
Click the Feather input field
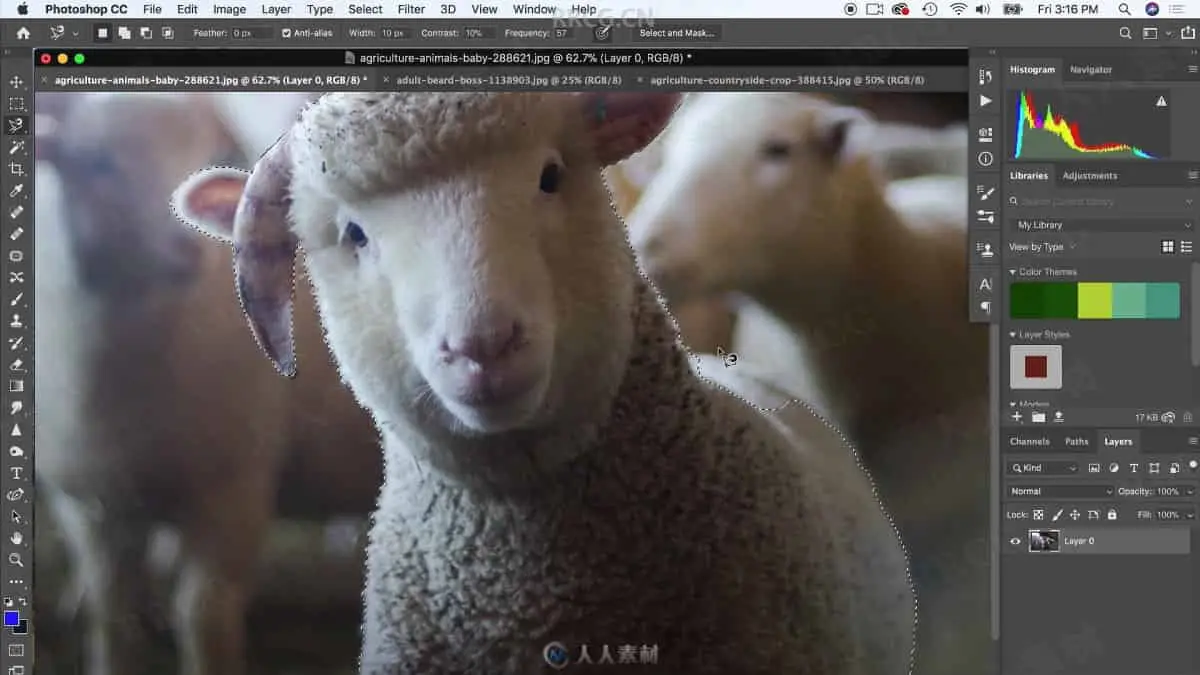[x=251, y=33]
